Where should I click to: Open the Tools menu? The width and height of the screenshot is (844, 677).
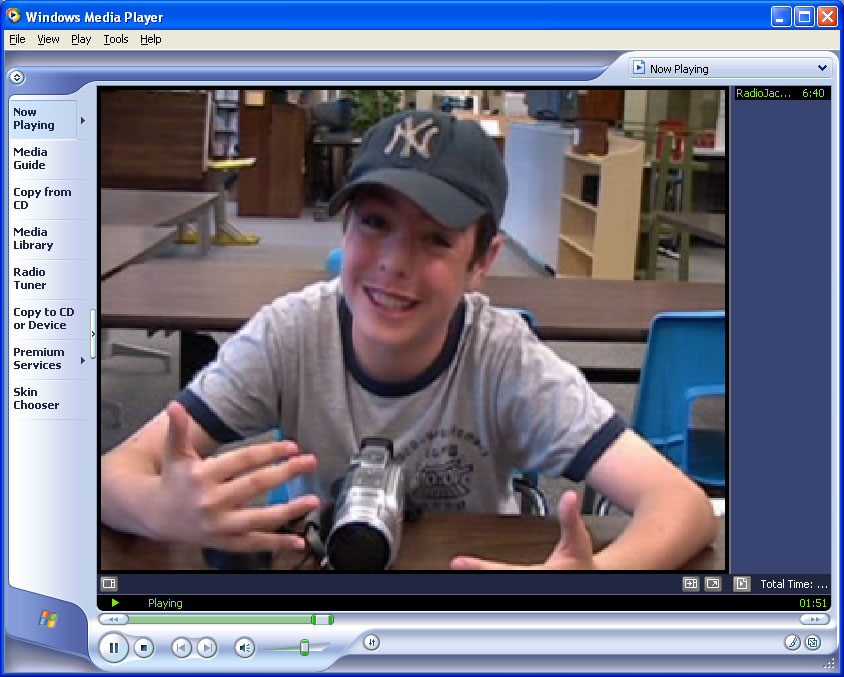coord(116,39)
